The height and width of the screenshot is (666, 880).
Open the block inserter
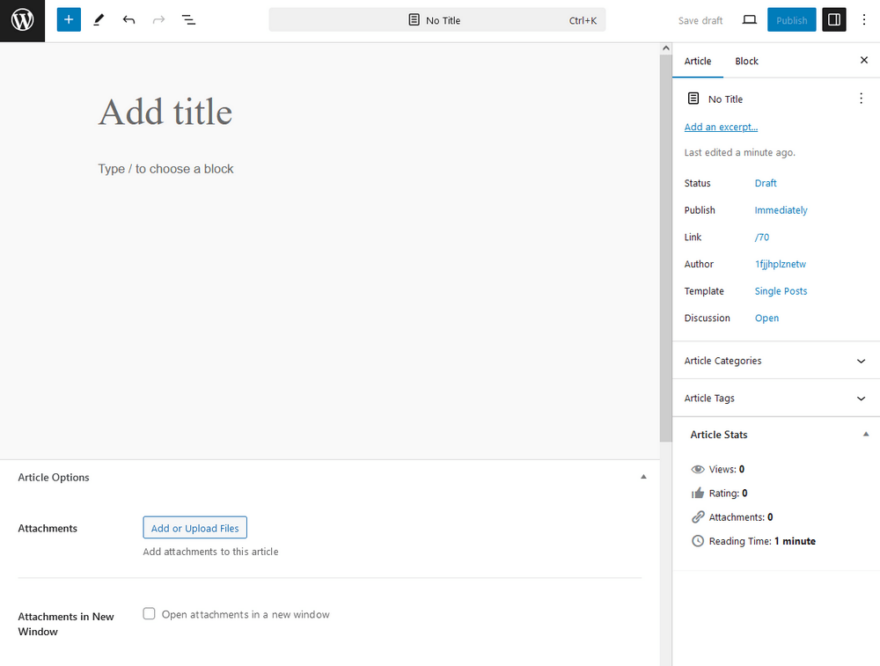coord(68,19)
